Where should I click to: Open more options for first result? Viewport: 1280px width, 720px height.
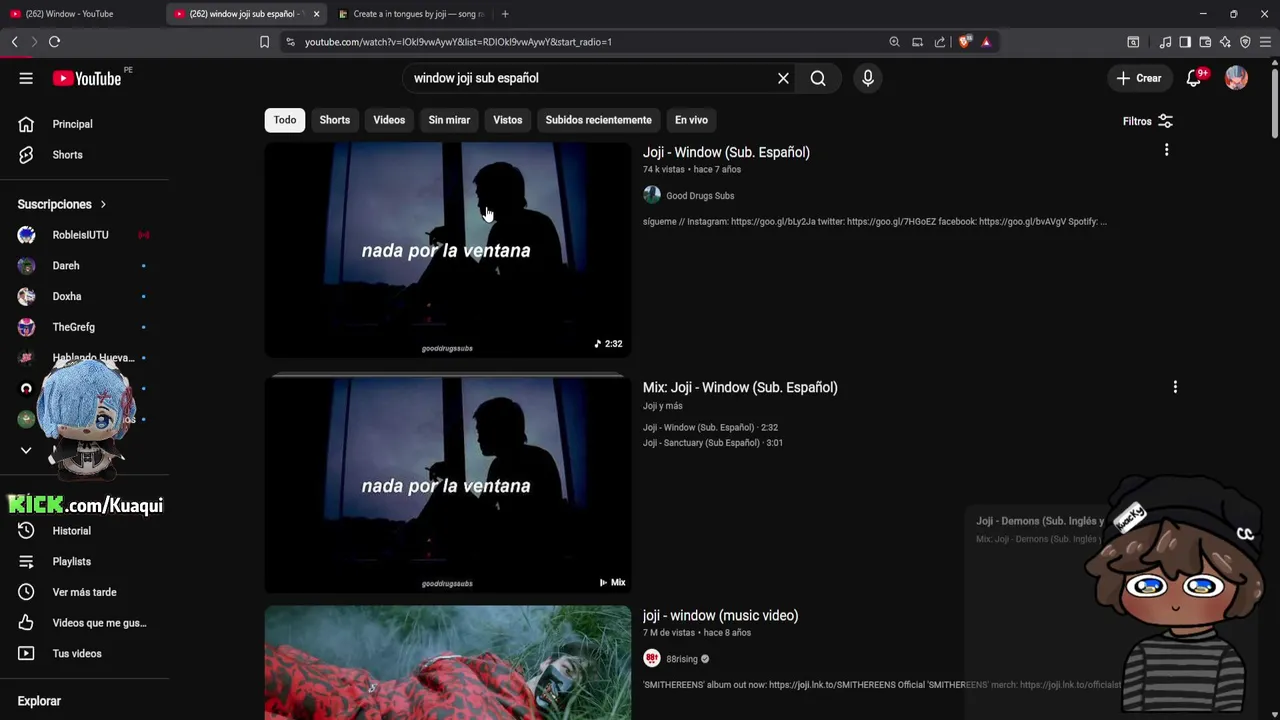(x=1166, y=150)
